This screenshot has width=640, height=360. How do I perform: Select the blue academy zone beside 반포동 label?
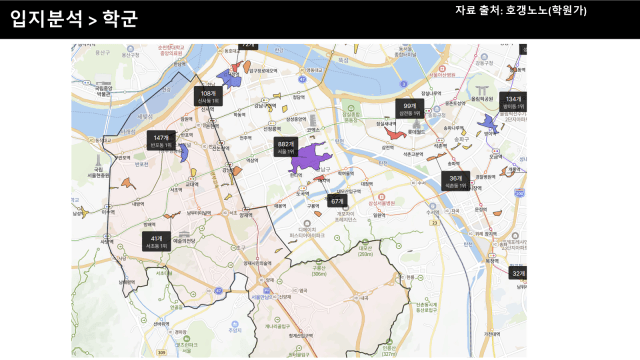tap(184, 152)
